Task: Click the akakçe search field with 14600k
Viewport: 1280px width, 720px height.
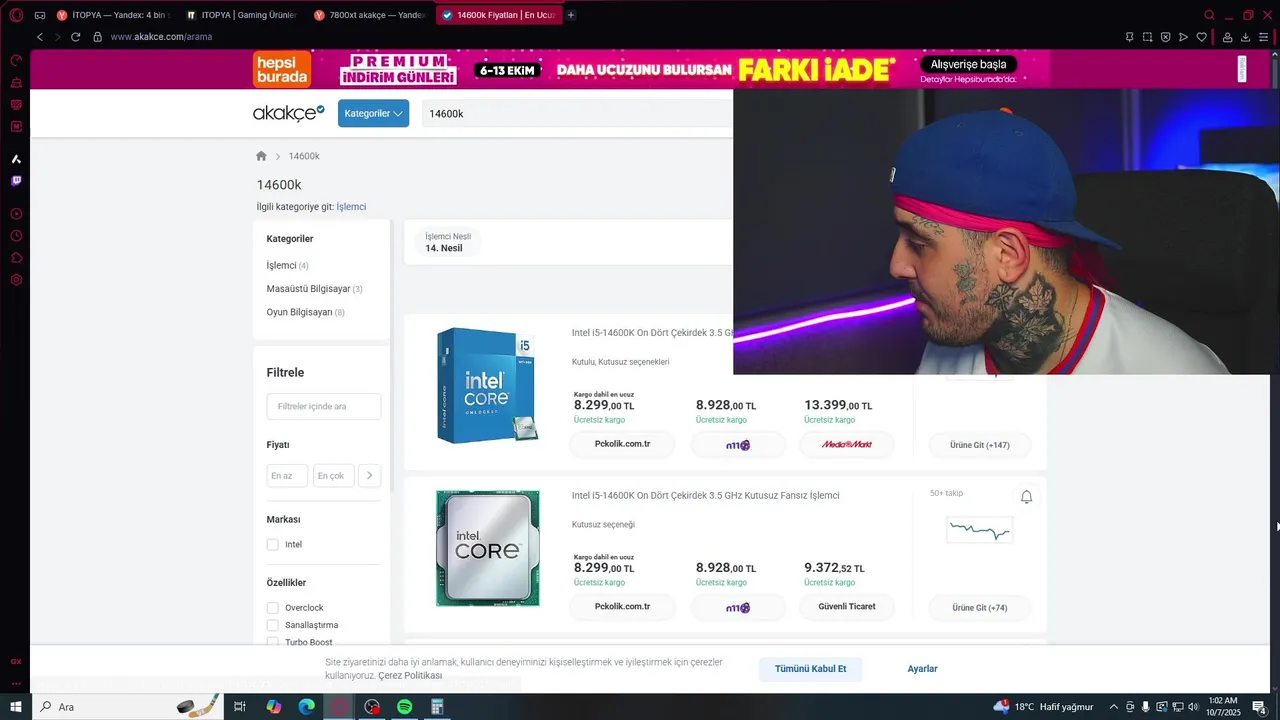Action: (x=577, y=114)
